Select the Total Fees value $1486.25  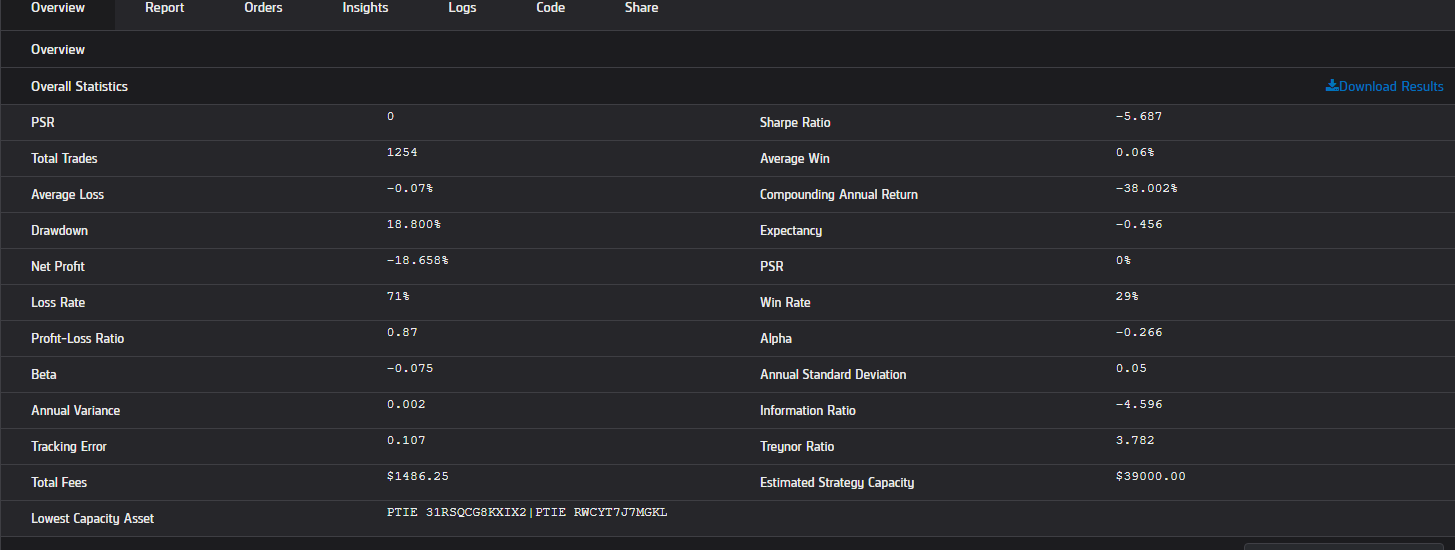[418, 476]
